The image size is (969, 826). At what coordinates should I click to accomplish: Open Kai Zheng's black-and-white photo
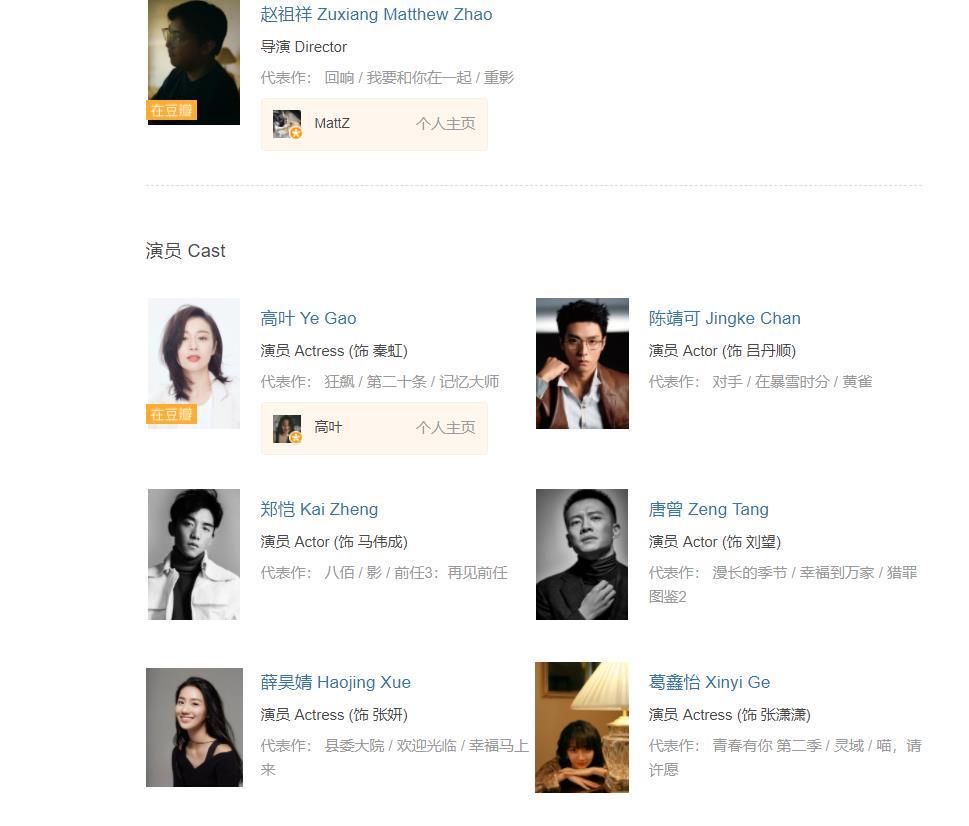[x=194, y=554]
